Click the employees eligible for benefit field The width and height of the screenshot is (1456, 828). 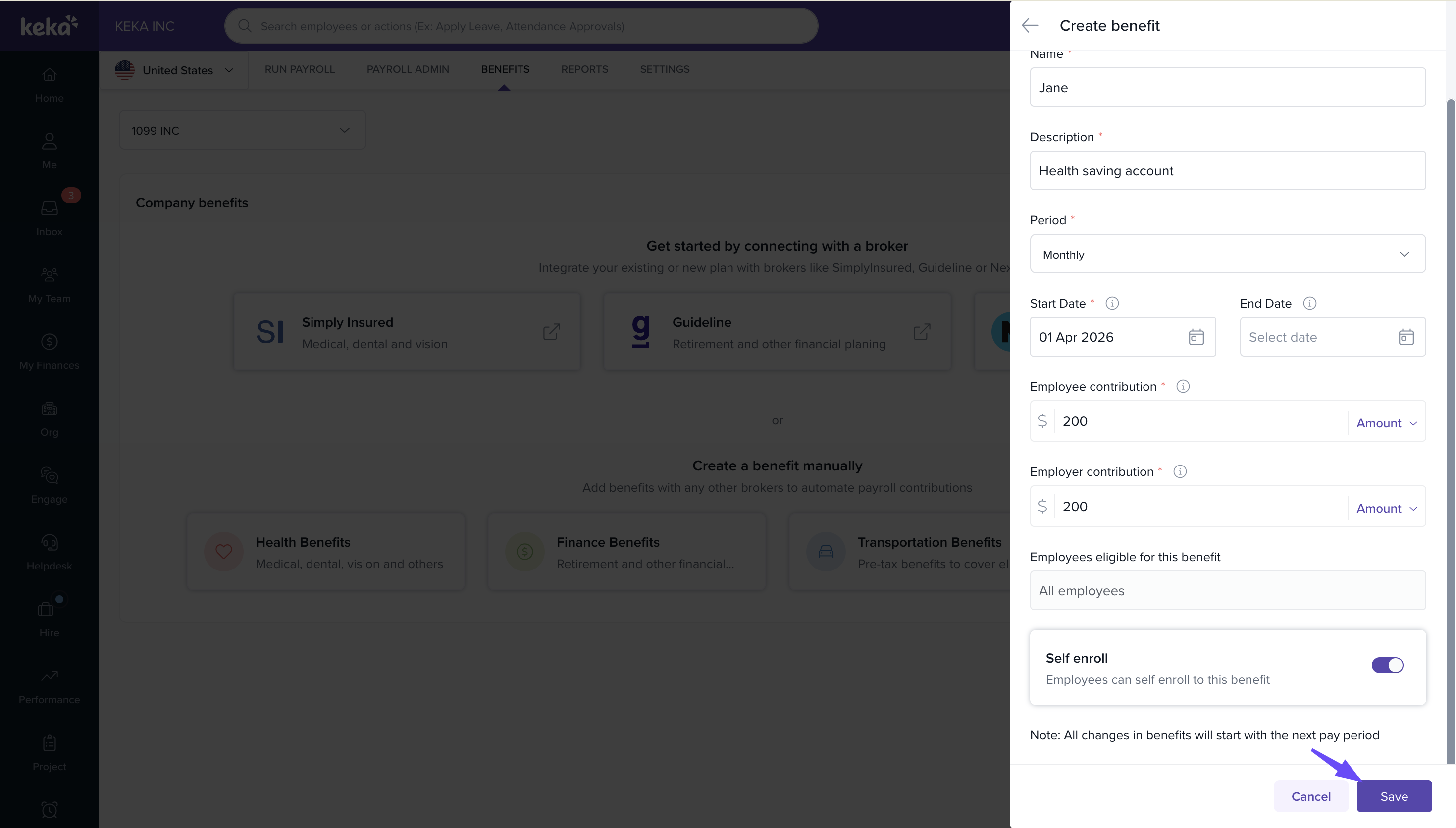click(1228, 591)
